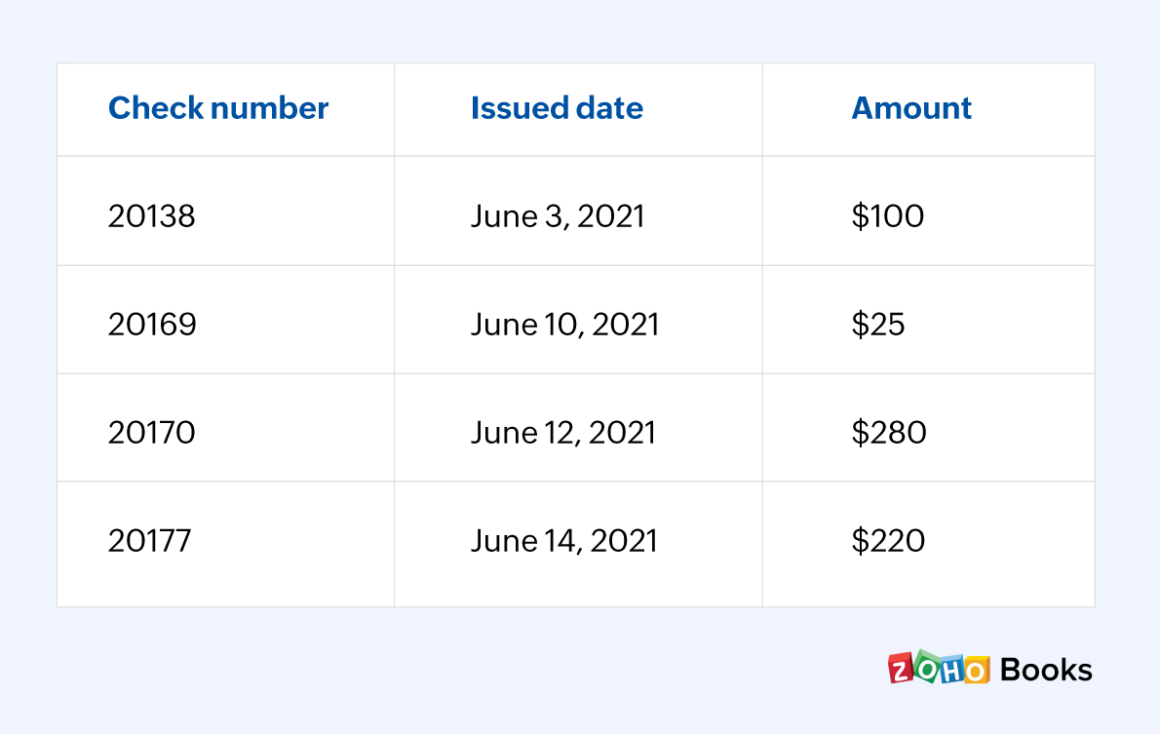Click the blue H letter in logo
The width and height of the screenshot is (1160, 734).
tap(951, 669)
